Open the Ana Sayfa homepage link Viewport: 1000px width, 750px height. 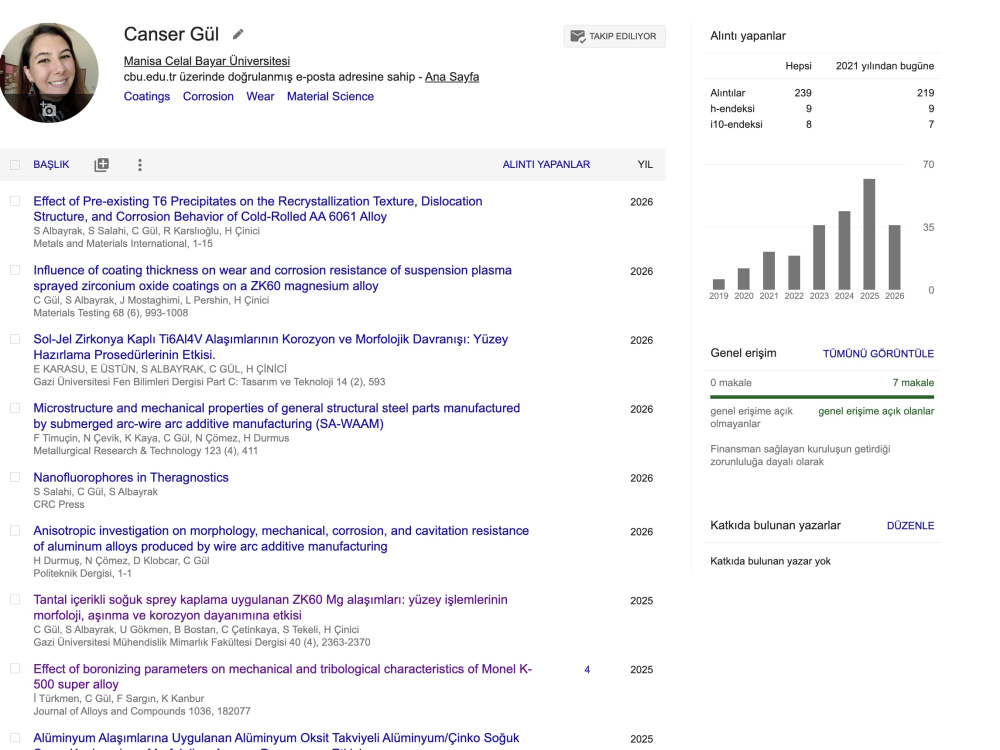452,77
